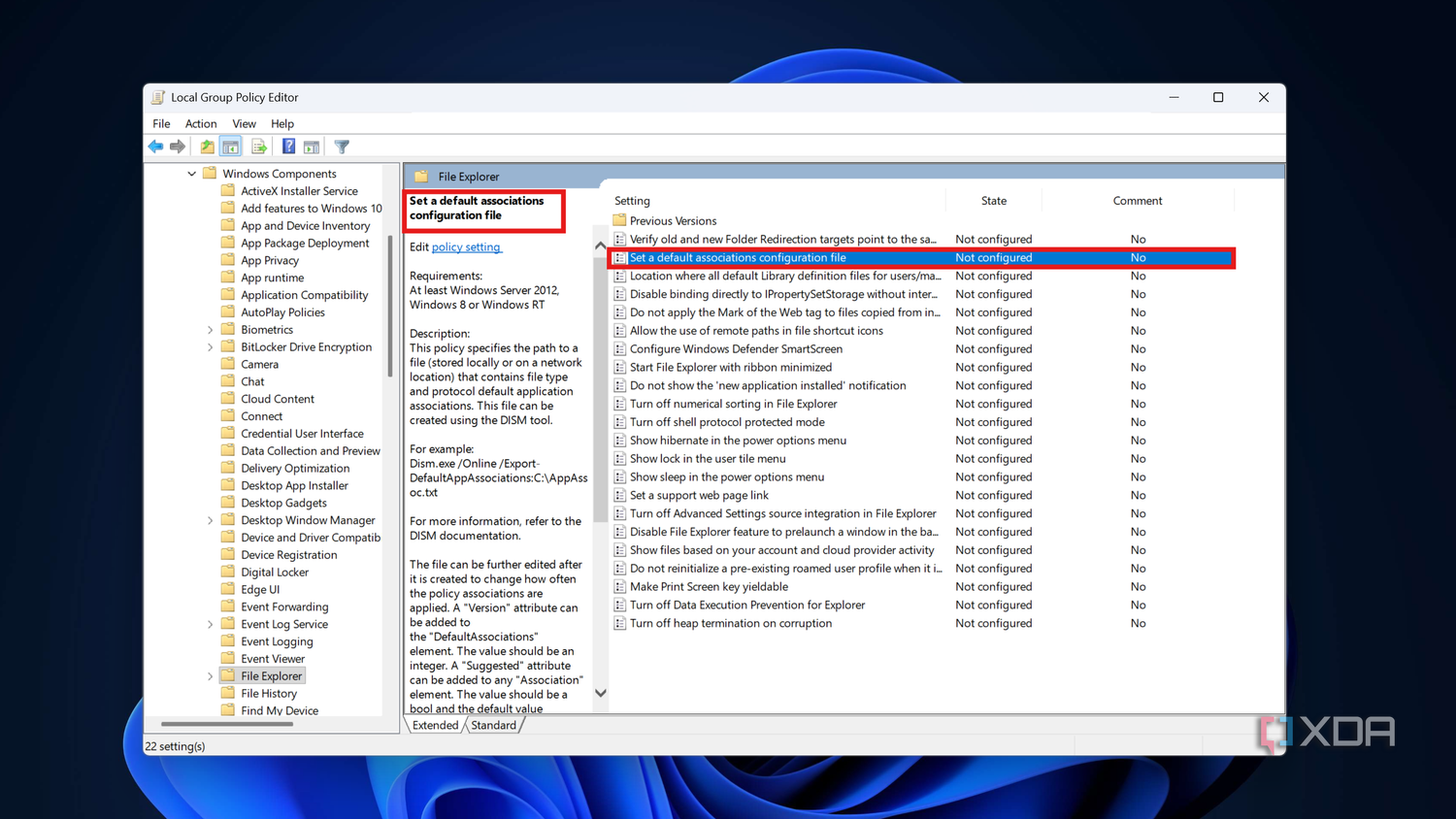Click the Edit policy setting link
Screen dimensions: 1456x819
tap(466, 247)
